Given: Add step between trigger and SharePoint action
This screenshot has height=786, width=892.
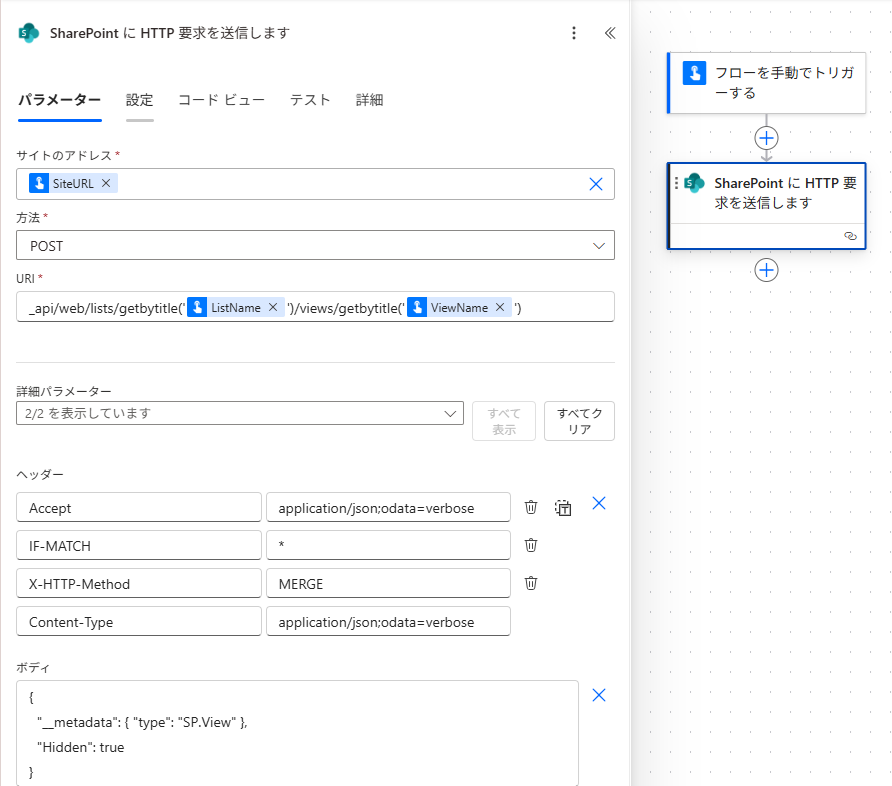Looking at the screenshot, I should point(766,138).
